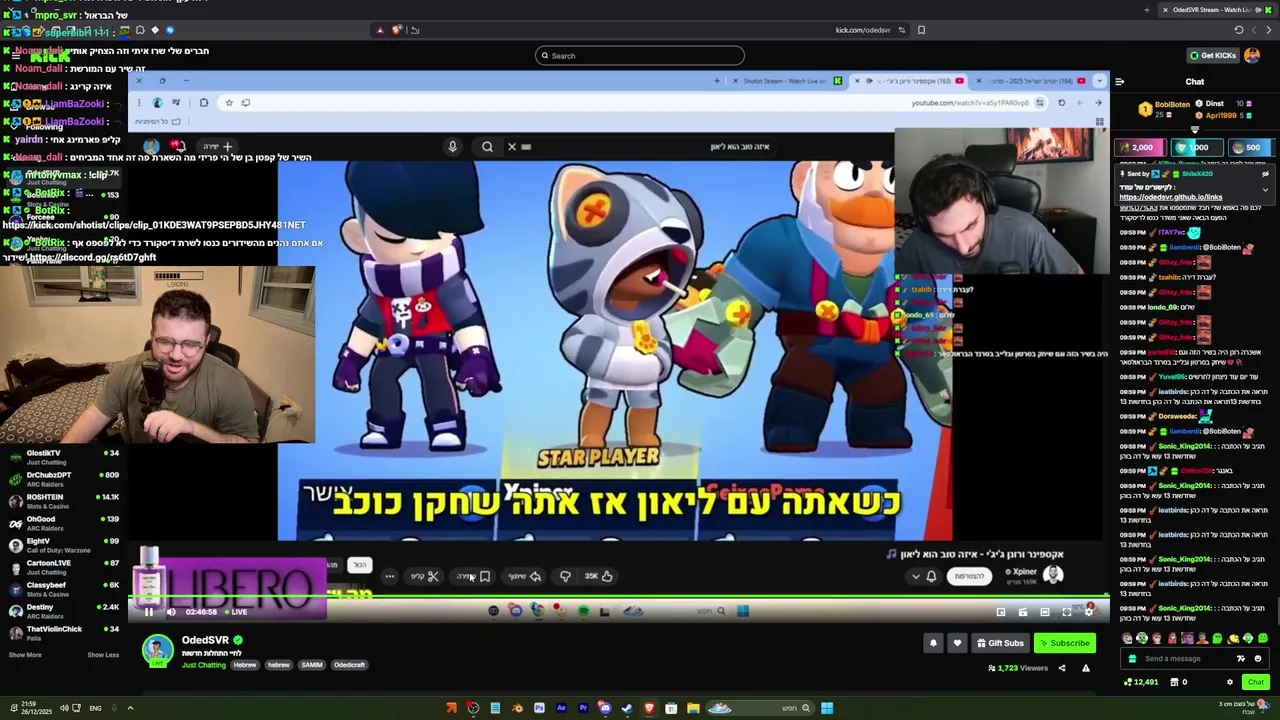This screenshot has height=720, width=1280.
Task: Hide the pinned message with unpin icon
Action: tap(1265, 174)
